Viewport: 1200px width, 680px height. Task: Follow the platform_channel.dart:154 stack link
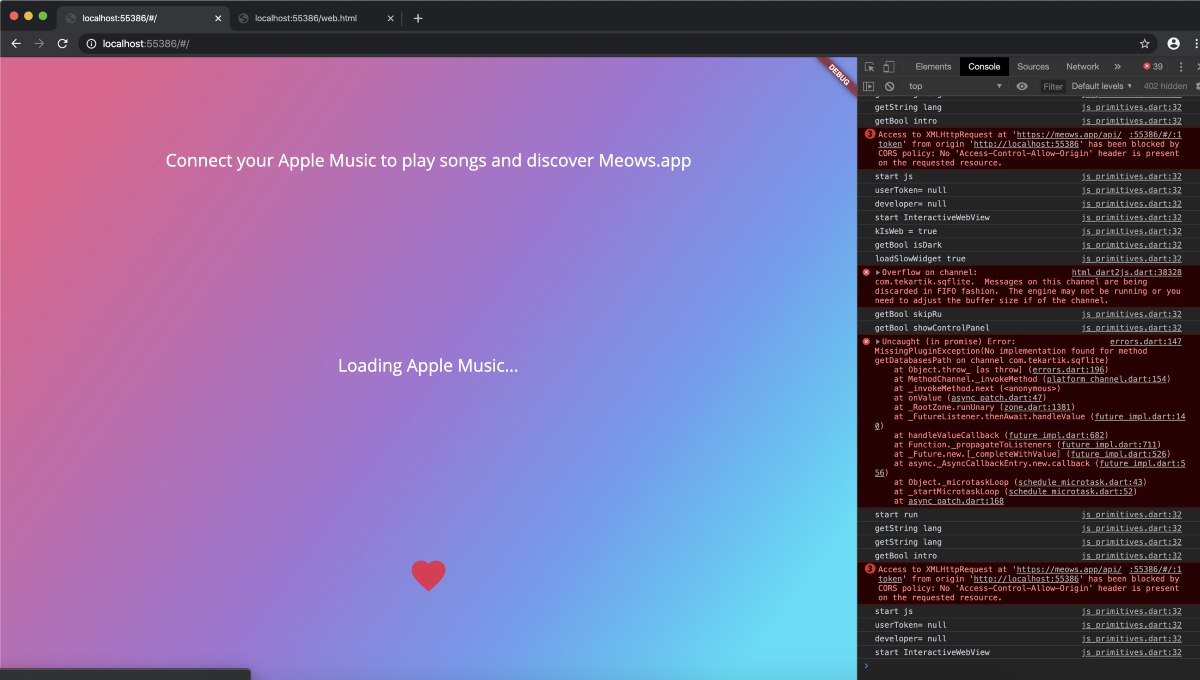(1106, 380)
